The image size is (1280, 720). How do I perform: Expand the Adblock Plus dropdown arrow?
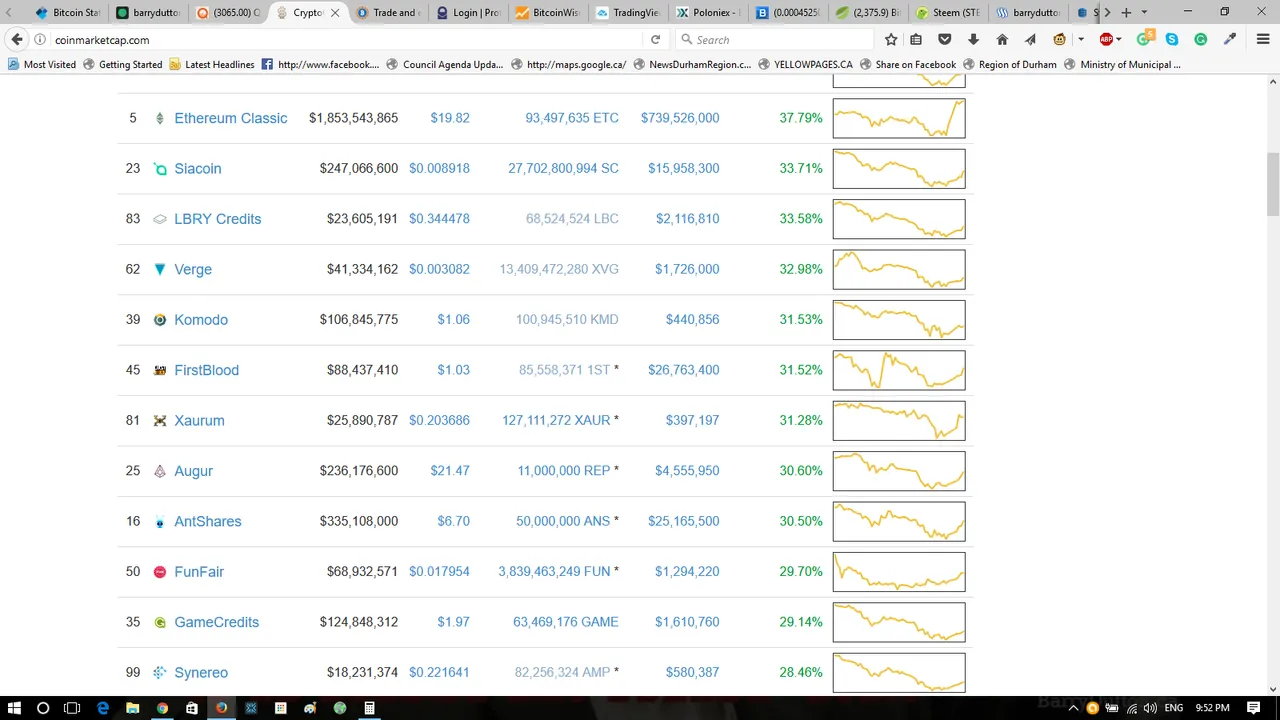(1119, 40)
